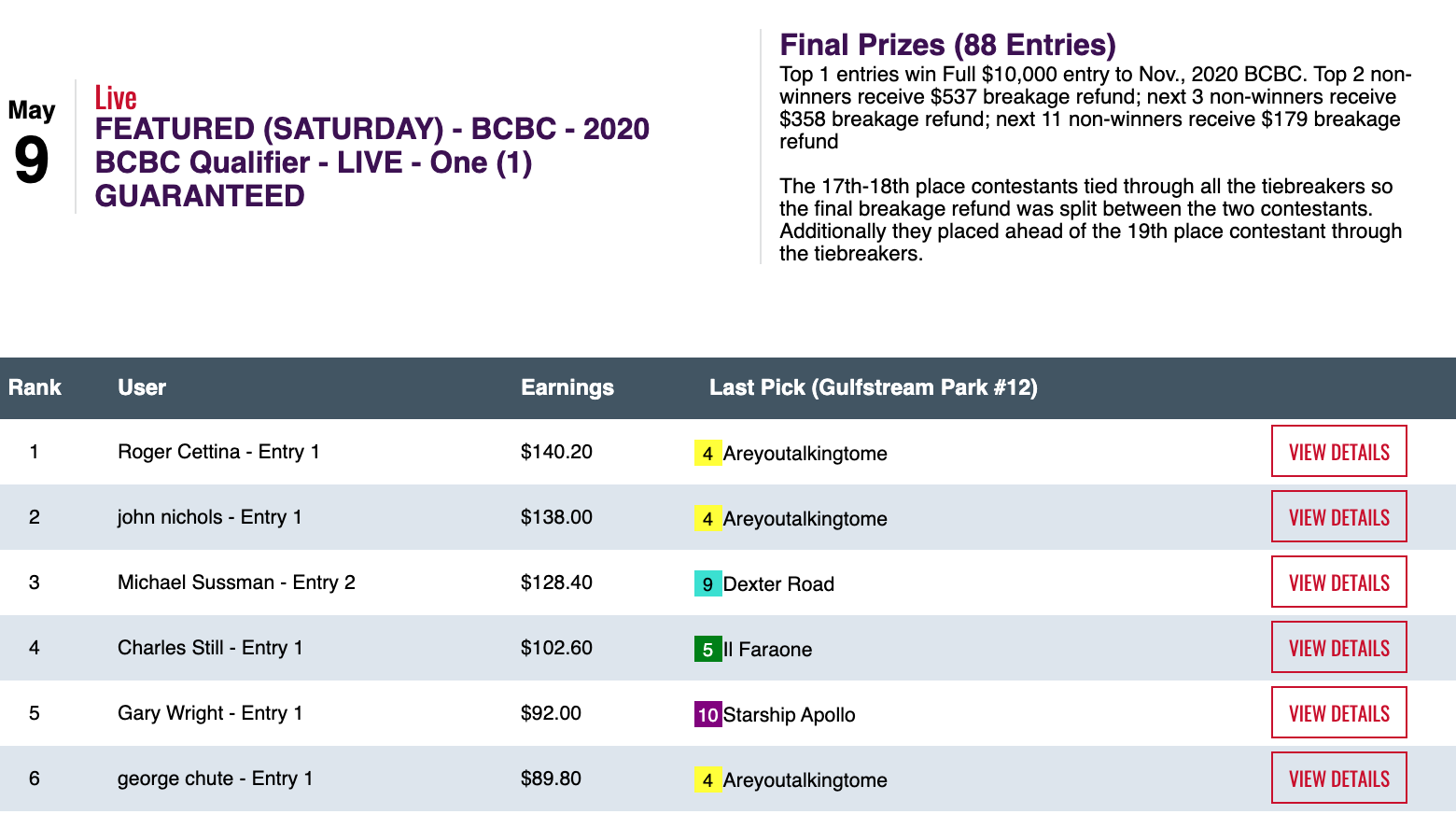Click yellow number 4 badge in george chute's row
Screen dimensions: 1456x814
click(707, 780)
